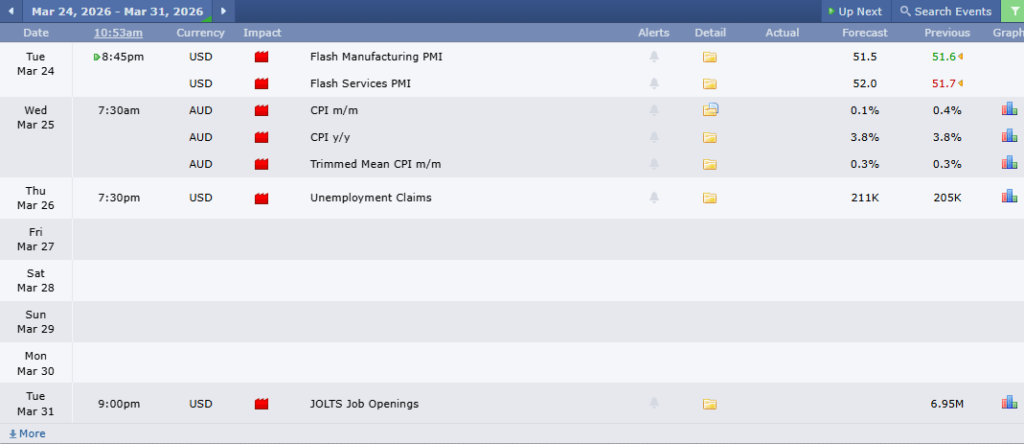Click the 10:53am time link
1024x444 pixels.
[118, 33]
